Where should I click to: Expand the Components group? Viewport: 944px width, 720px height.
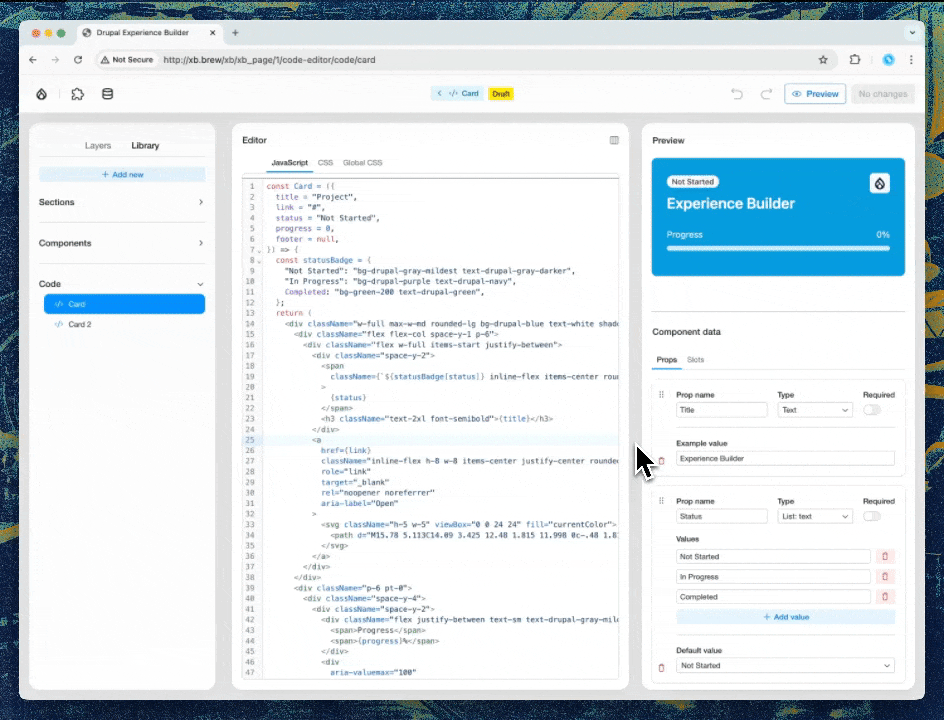pos(121,243)
